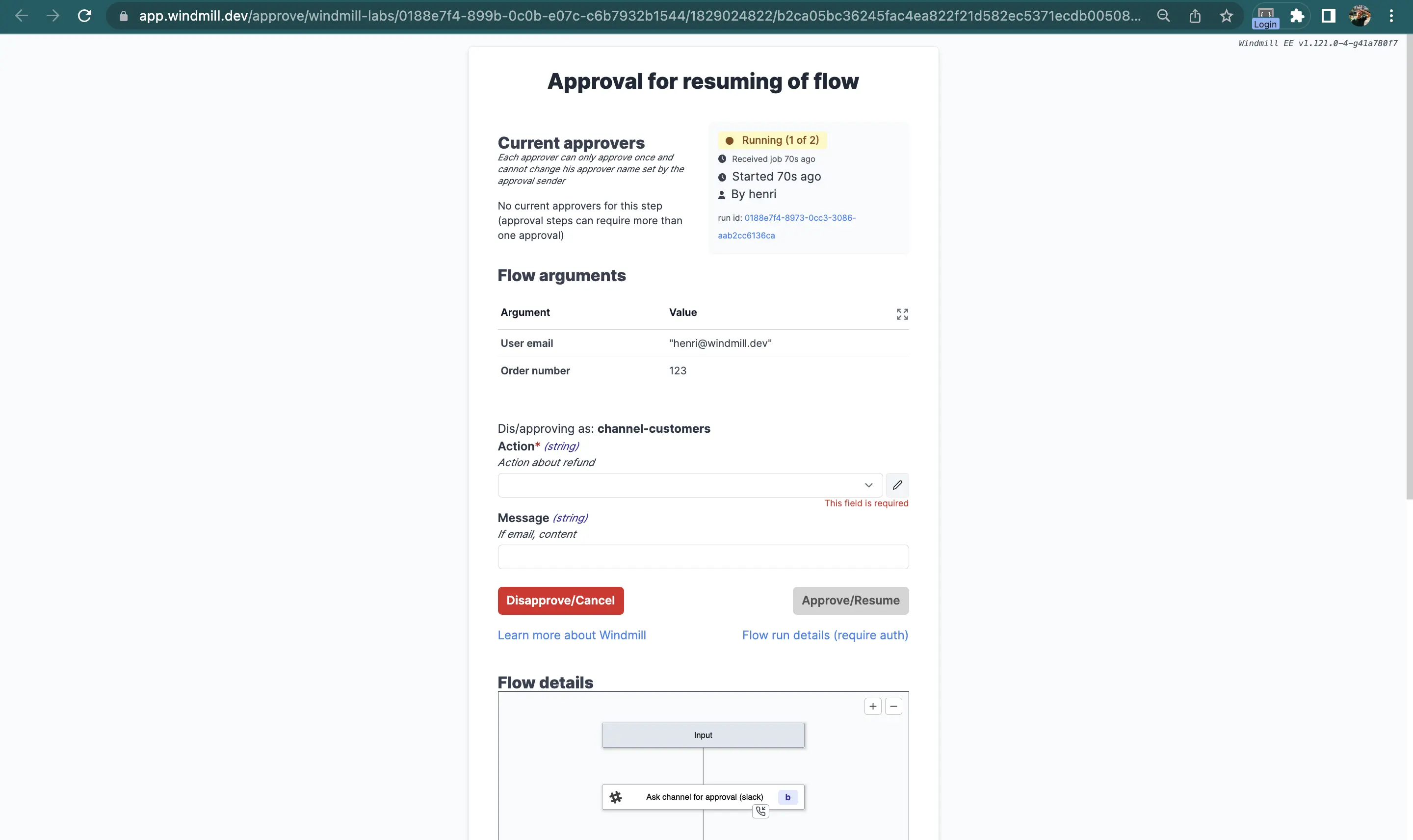The width and height of the screenshot is (1413, 840).
Task: Click the incoming call suspend icon below the Slack node
Action: coord(760,811)
